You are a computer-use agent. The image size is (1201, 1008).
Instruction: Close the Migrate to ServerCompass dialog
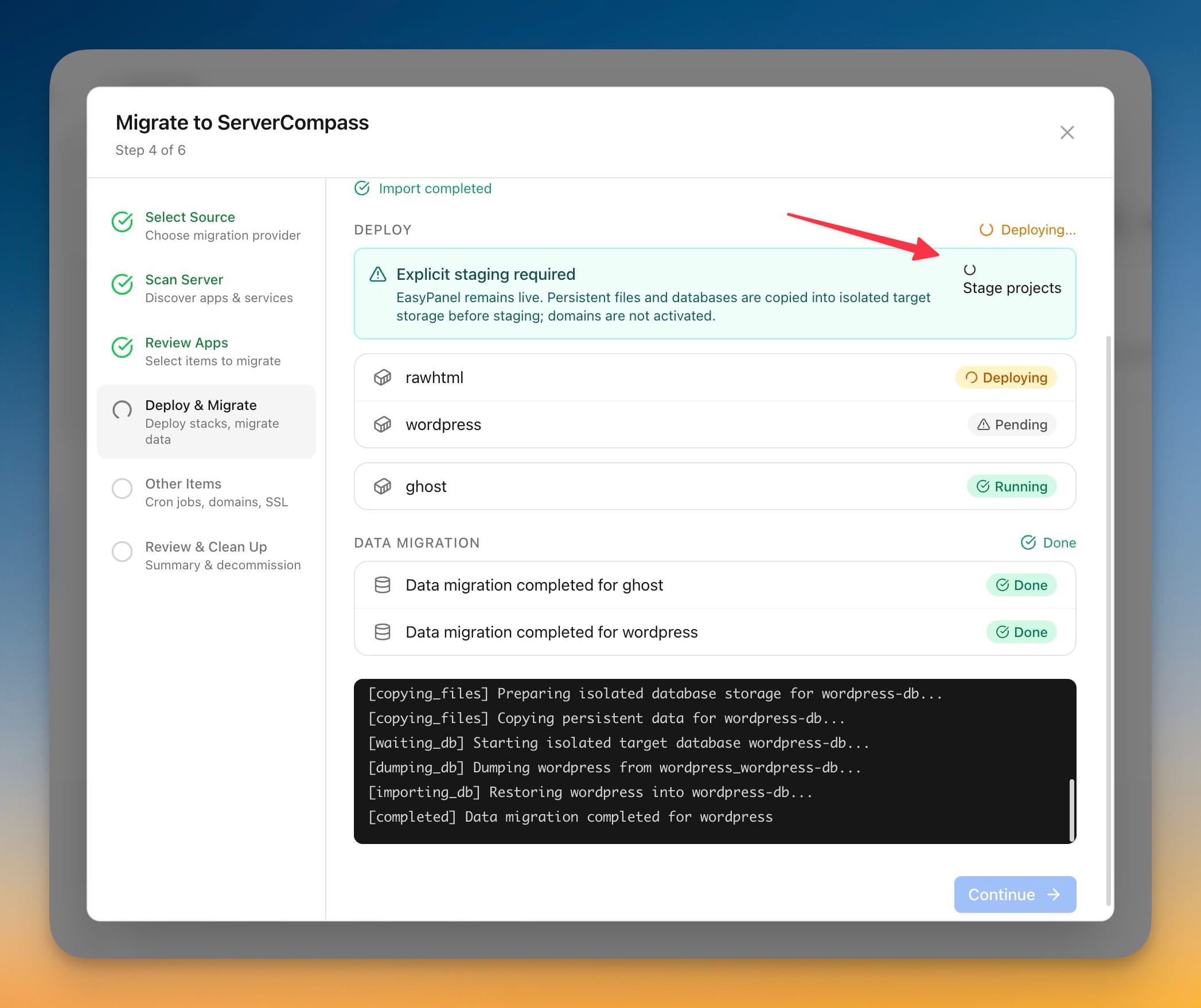point(1067,132)
